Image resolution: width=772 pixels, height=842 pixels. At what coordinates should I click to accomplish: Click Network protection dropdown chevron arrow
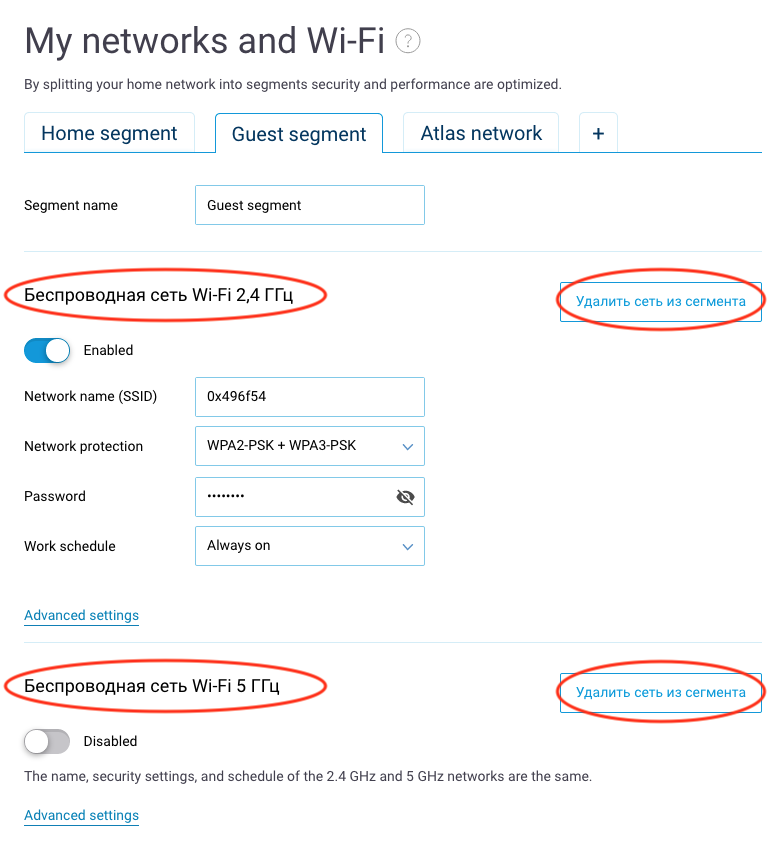click(408, 447)
